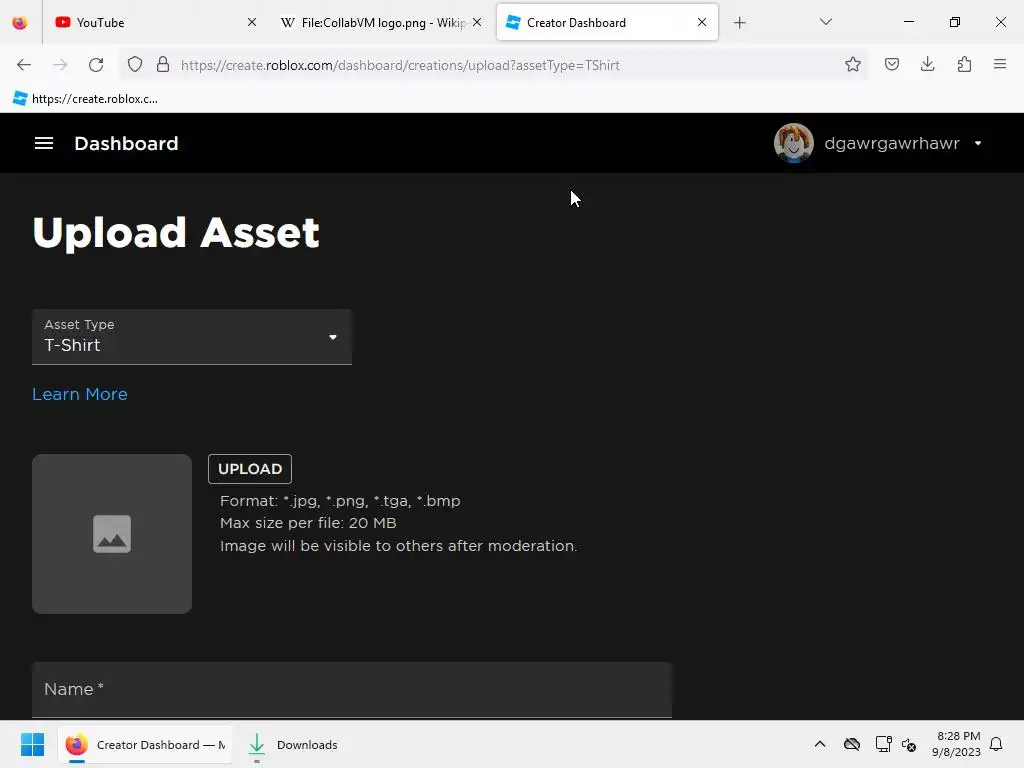
Task: View site security lock information
Action: coord(163,65)
